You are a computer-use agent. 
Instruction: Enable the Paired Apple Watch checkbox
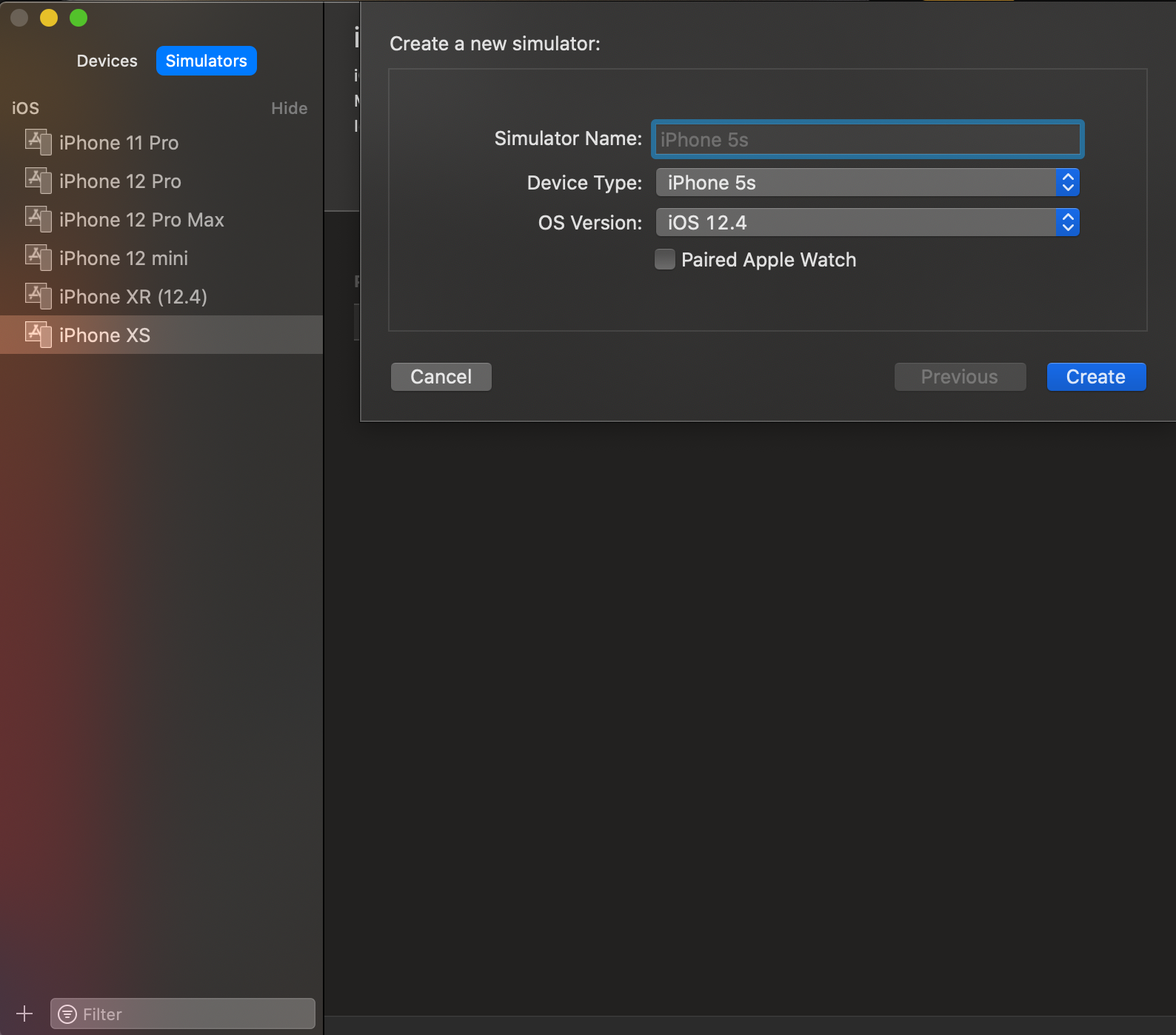665,260
